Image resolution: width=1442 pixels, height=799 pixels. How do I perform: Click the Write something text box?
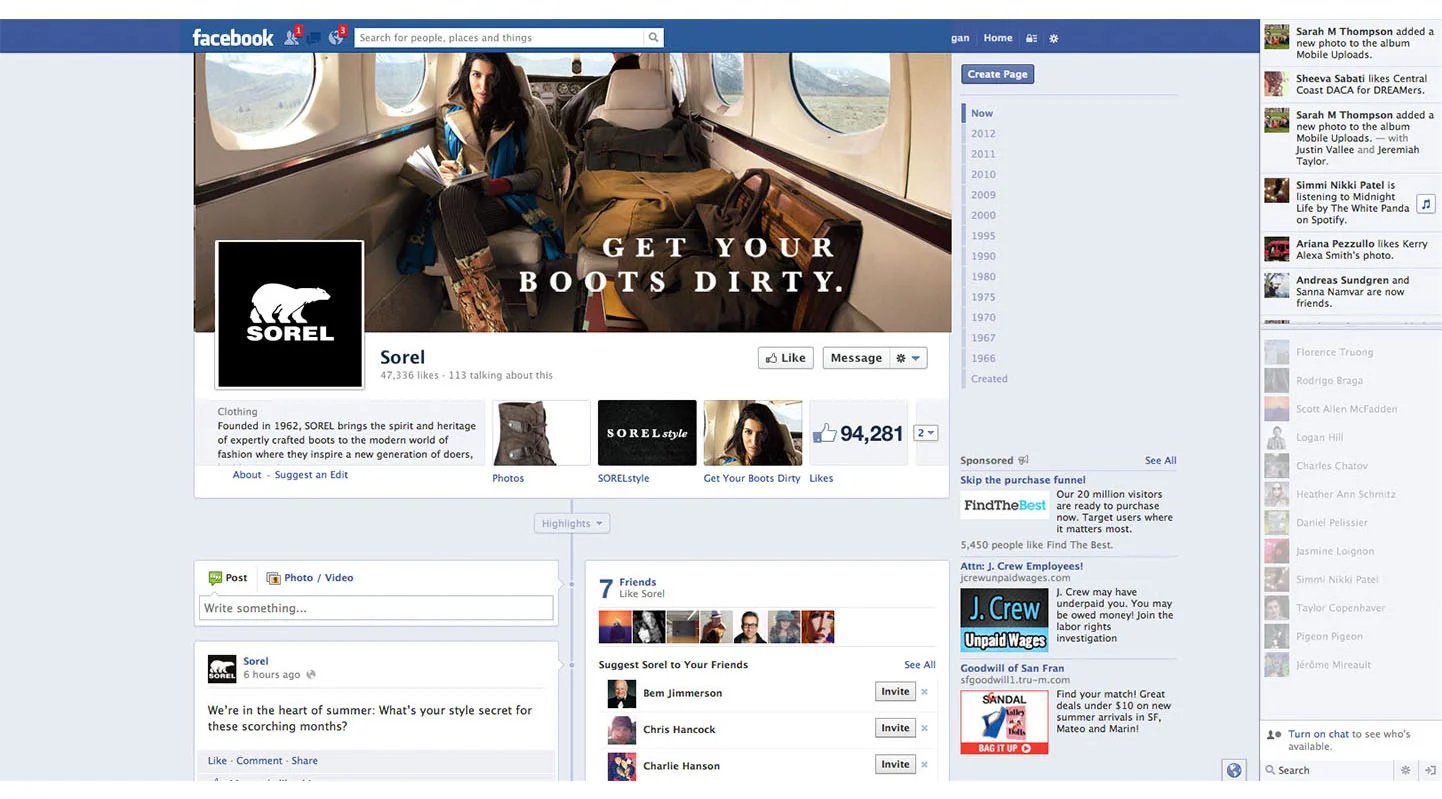coord(376,608)
